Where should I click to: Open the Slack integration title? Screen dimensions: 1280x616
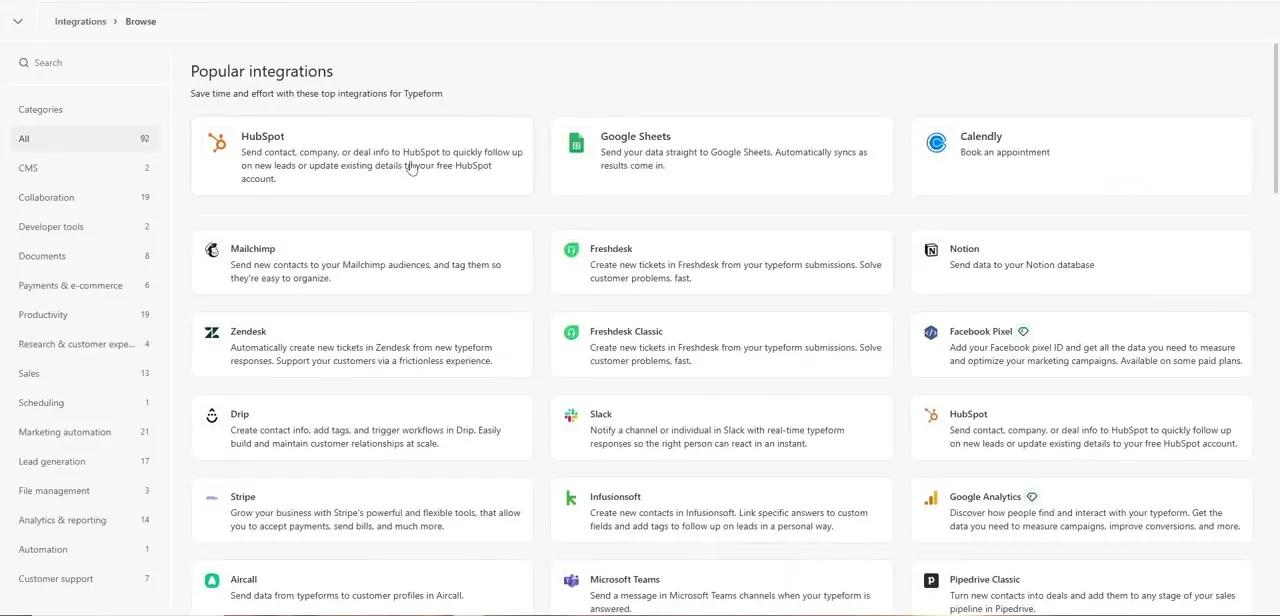coord(601,414)
